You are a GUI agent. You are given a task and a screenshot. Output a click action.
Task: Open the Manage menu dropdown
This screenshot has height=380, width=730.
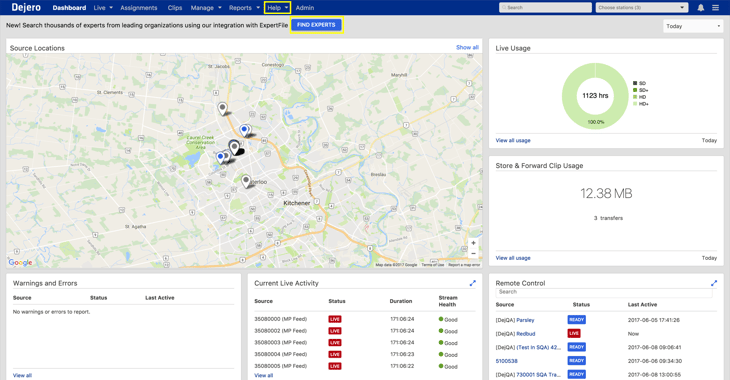[x=206, y=7]
